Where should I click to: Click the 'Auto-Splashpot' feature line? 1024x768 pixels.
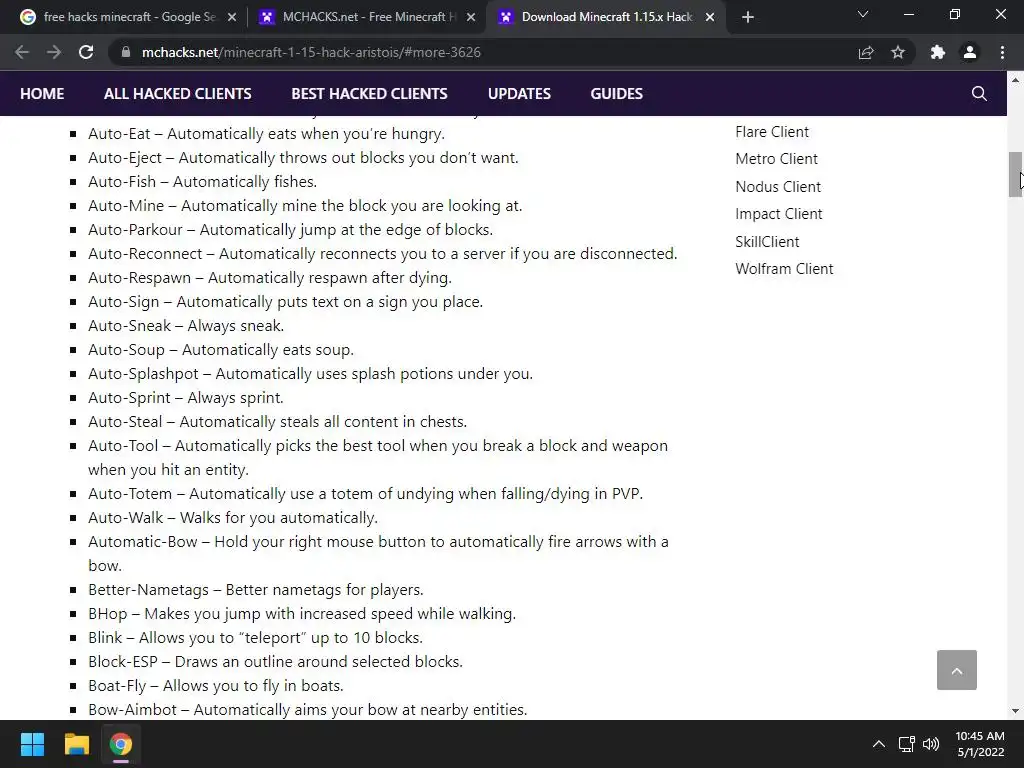[x=310, y=374]
